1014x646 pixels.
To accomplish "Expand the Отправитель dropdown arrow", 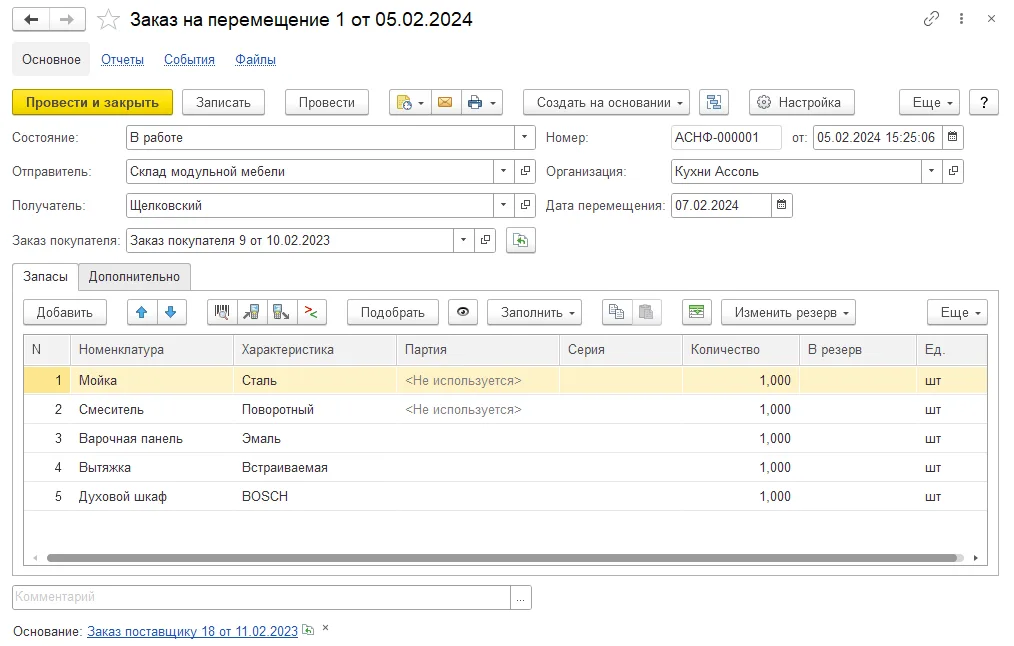I will click(503, 171).
